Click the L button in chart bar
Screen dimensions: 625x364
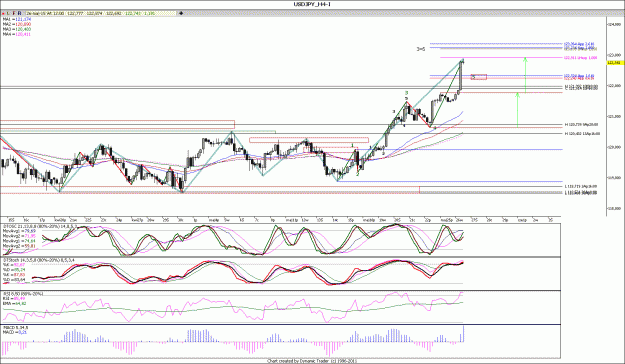(8, 13)
